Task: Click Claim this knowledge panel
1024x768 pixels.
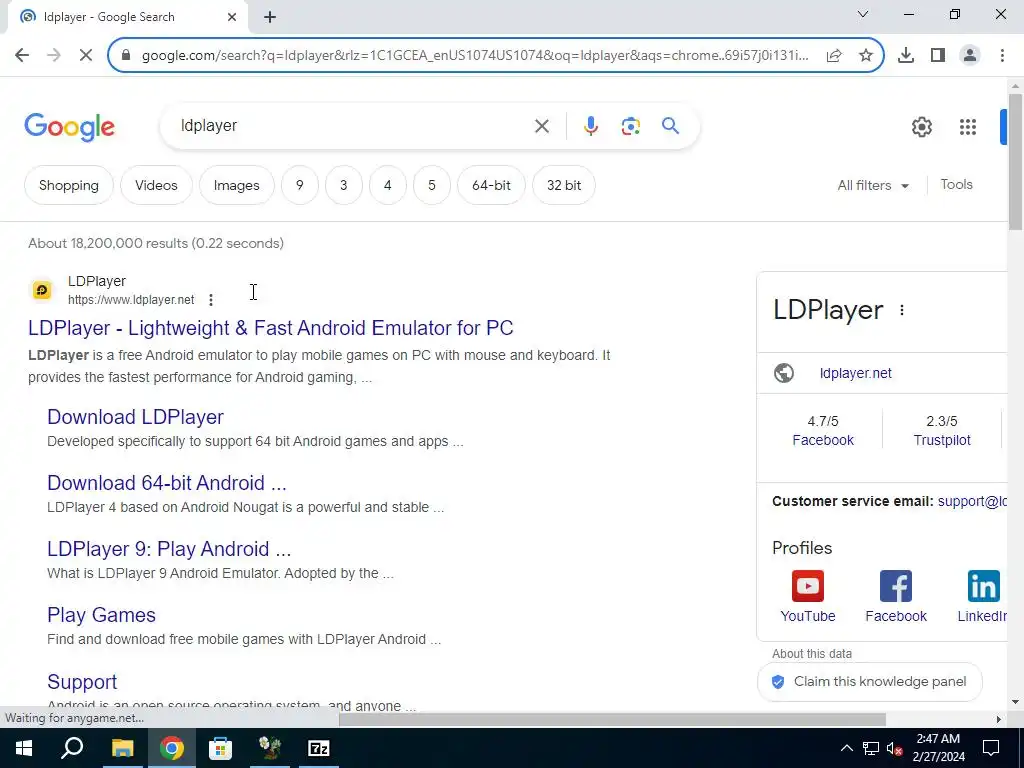Action: tap(869, 682)
